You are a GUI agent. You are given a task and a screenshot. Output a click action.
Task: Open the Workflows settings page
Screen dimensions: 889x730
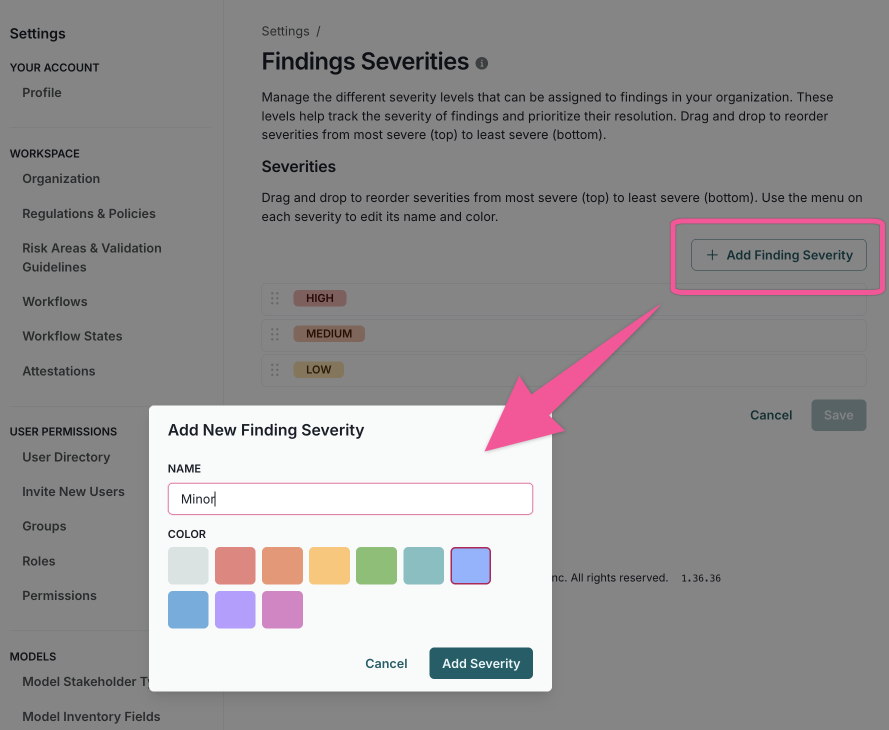point(54,301)
